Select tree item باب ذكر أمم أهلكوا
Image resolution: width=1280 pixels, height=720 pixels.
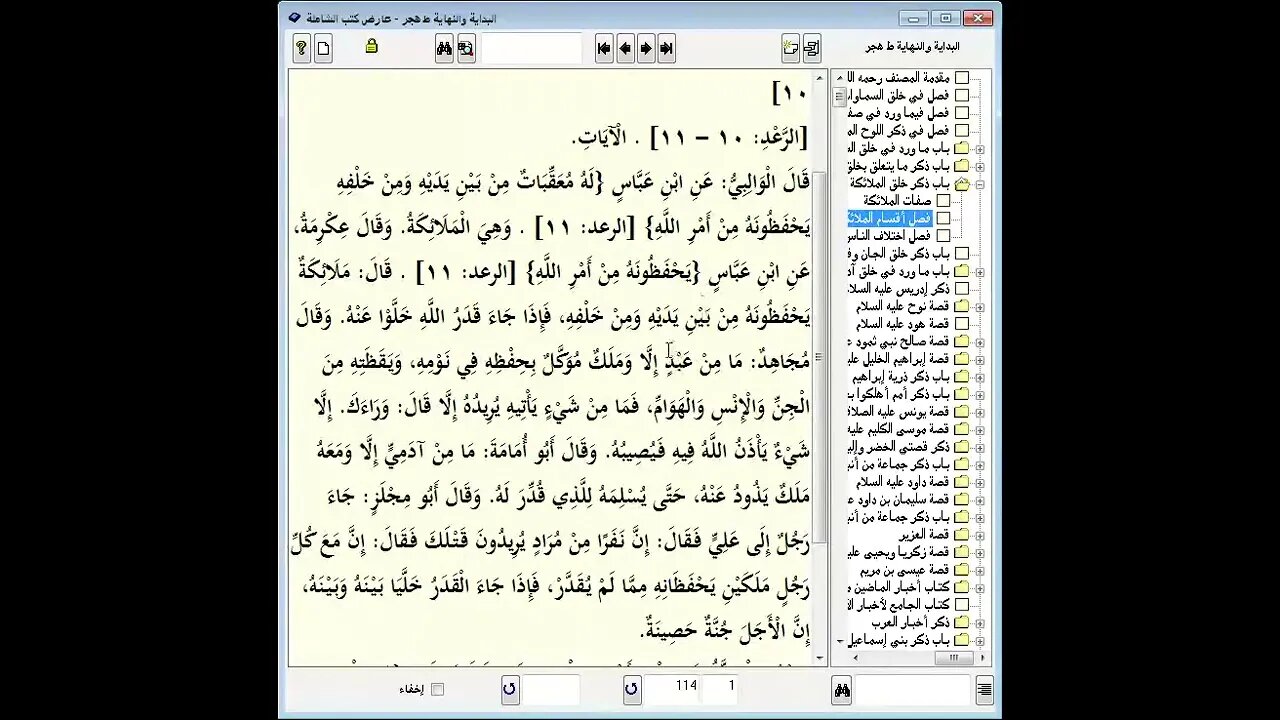tap(899, 394)
